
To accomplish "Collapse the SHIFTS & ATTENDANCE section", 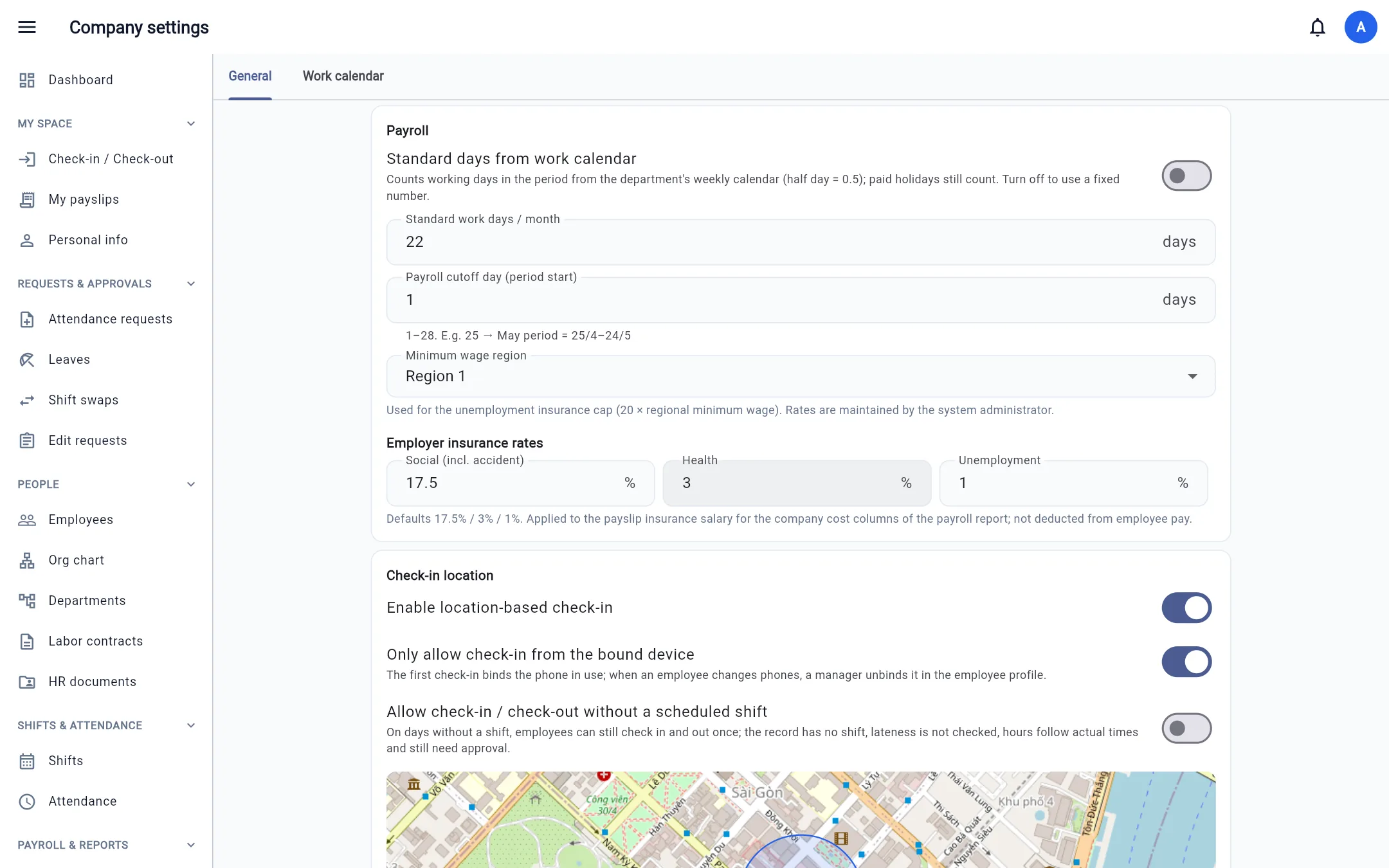I will click(x=191, y=725).
